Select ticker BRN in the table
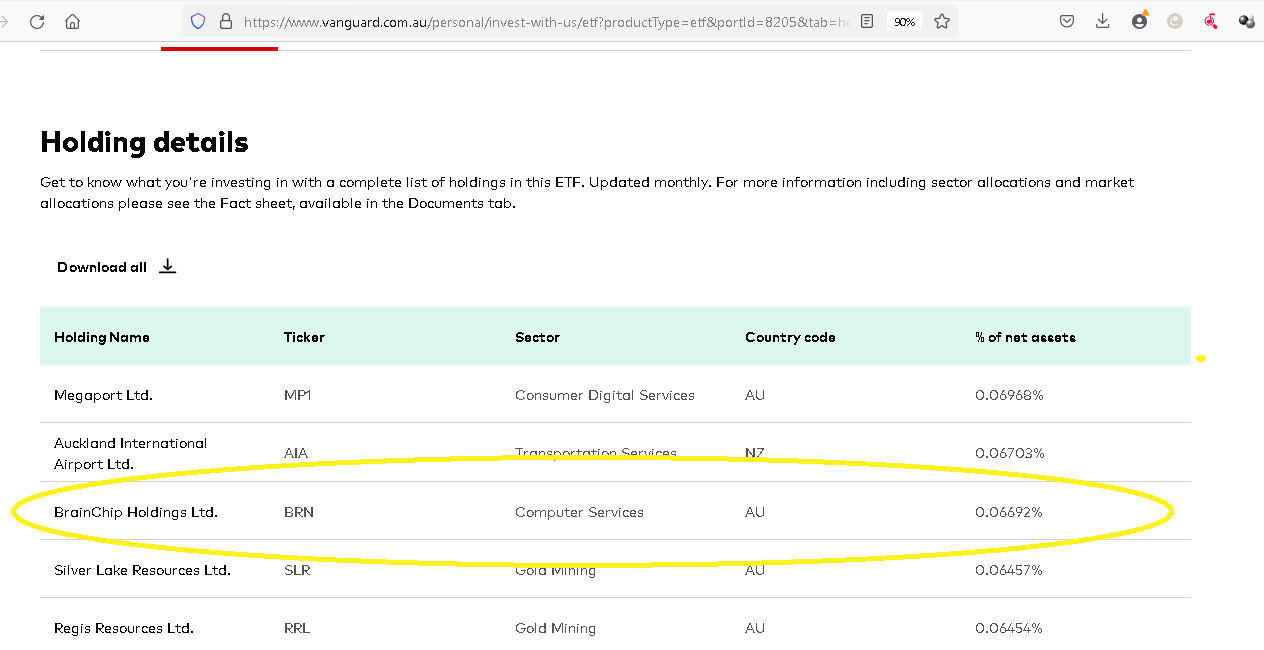 tap(299, 512)
